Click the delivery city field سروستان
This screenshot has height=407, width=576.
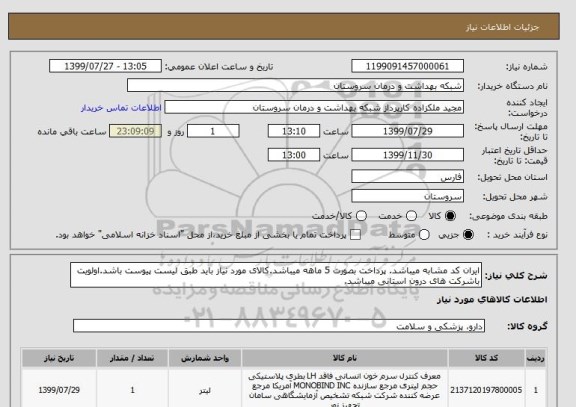[x=407, y=196]
